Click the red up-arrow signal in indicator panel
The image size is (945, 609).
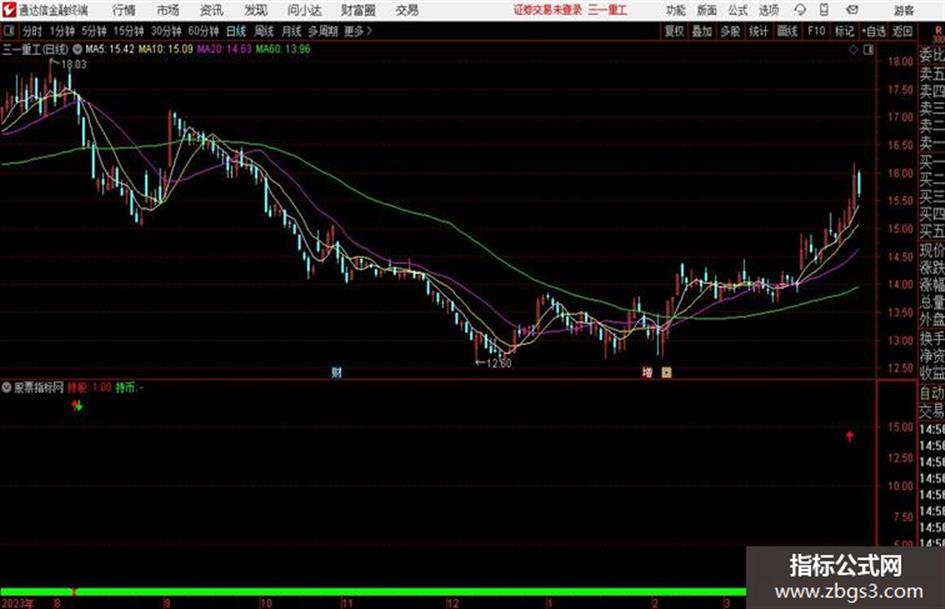coord(850,435)
